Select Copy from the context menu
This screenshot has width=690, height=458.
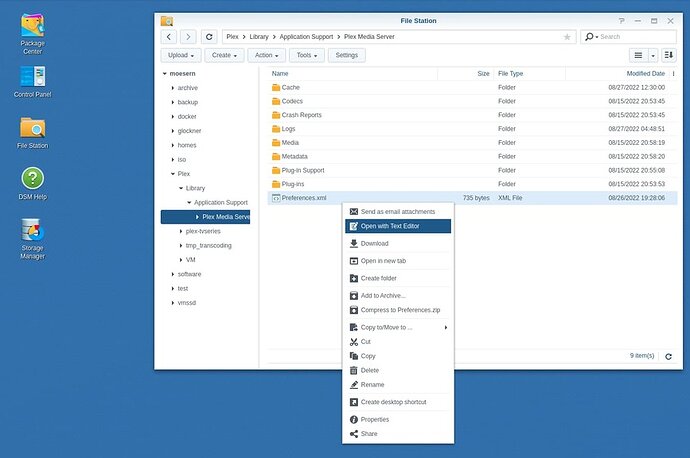(x=398, y=356)
